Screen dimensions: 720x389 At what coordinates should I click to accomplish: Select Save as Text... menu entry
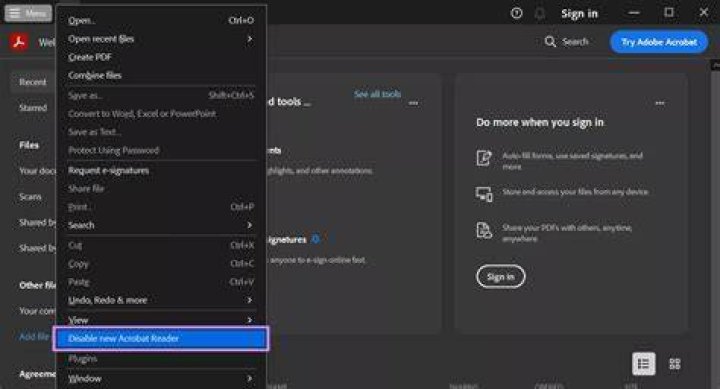tap(160, 132)
